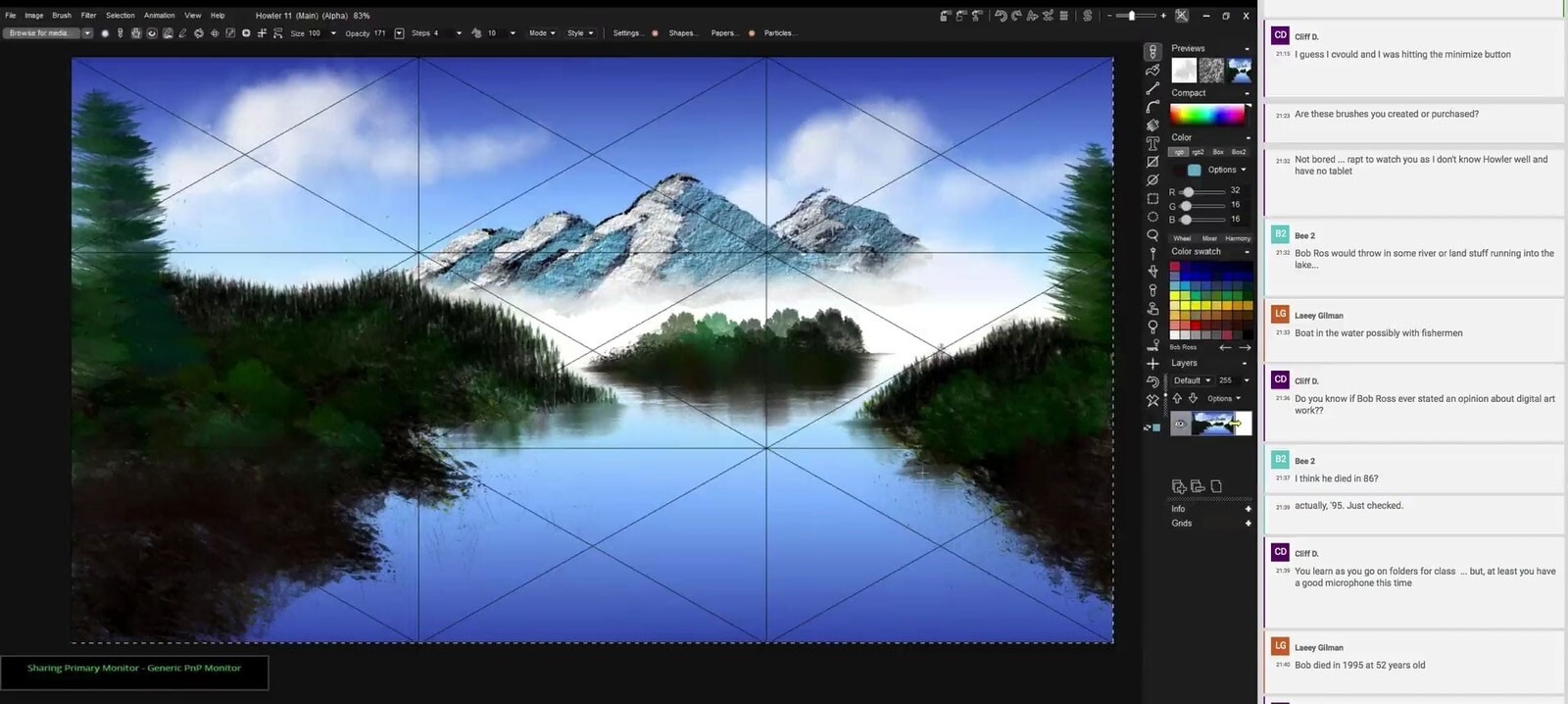Select the Curve tool in toolbox
This screenshot has height=704, width=1568.
point(1152,106)
